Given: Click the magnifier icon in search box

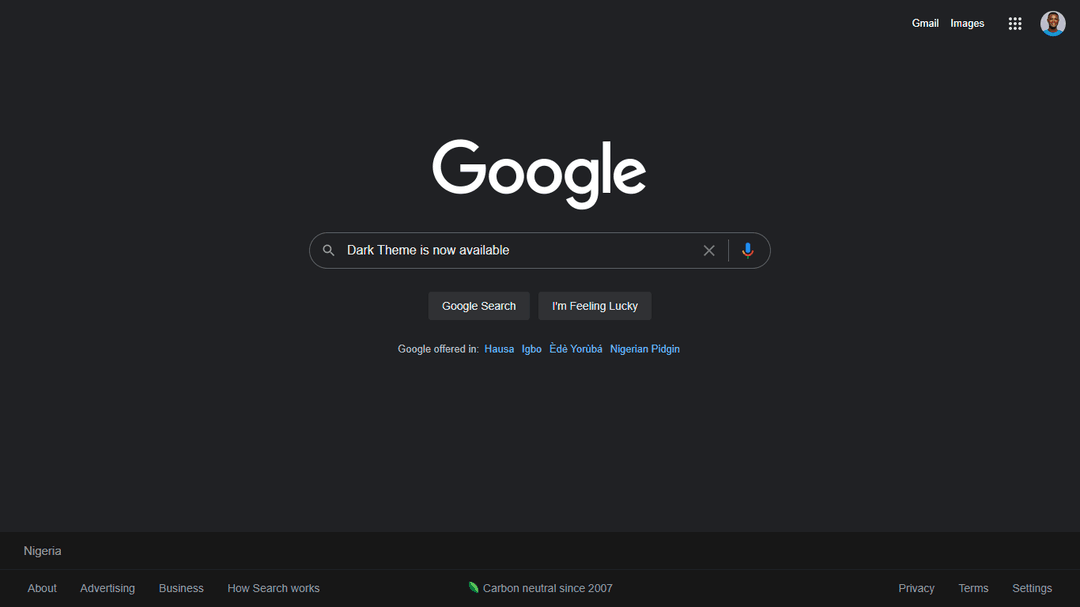Looking at the screenshot, I should click(x=329, y=250).
